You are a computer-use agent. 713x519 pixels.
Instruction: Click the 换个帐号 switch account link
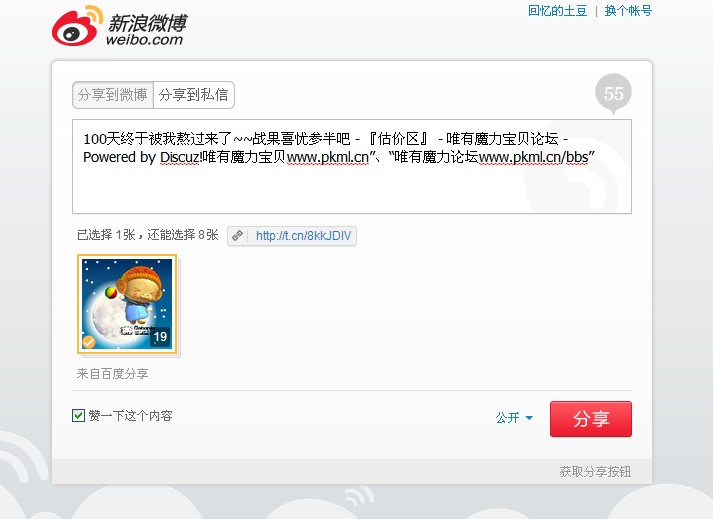point(628,10)
